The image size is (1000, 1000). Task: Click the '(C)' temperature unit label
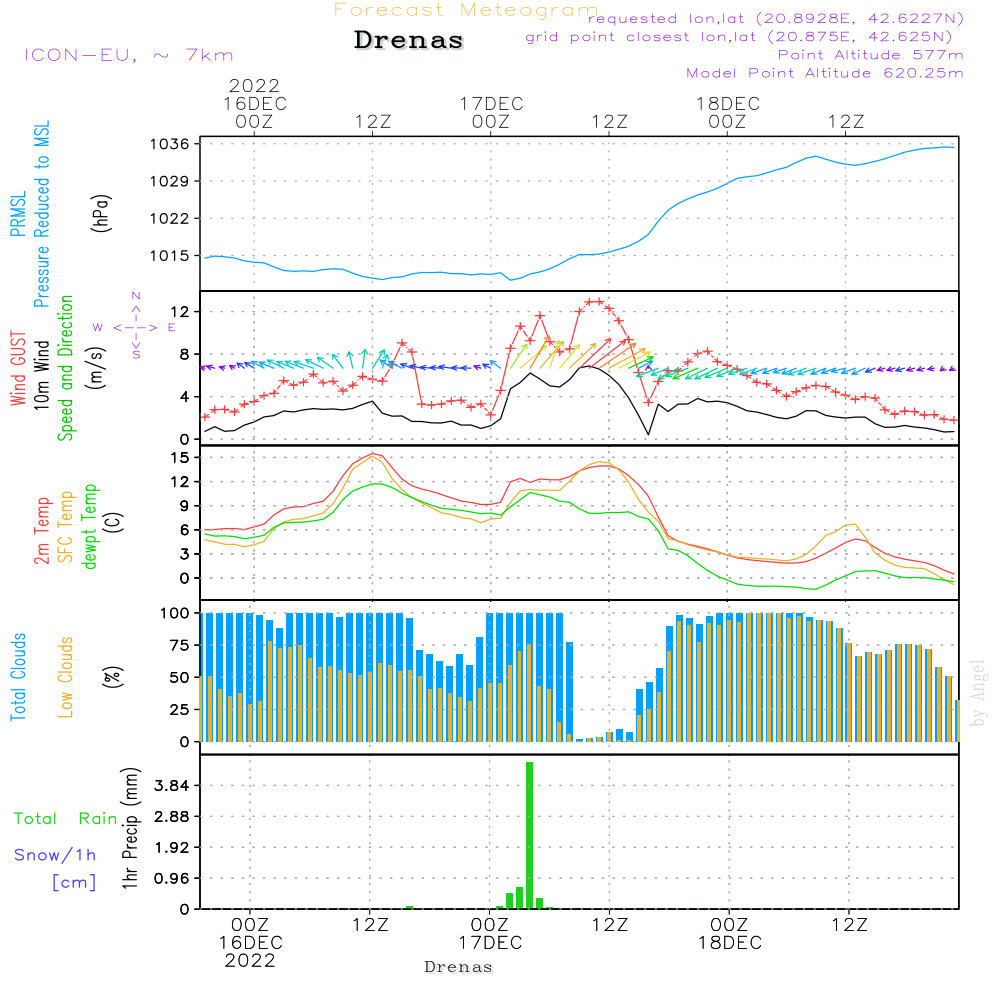tap(114, 522)
